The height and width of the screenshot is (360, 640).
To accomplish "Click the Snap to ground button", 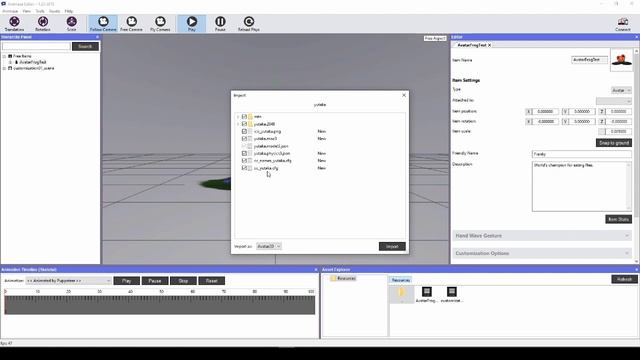I will (613, 143).
